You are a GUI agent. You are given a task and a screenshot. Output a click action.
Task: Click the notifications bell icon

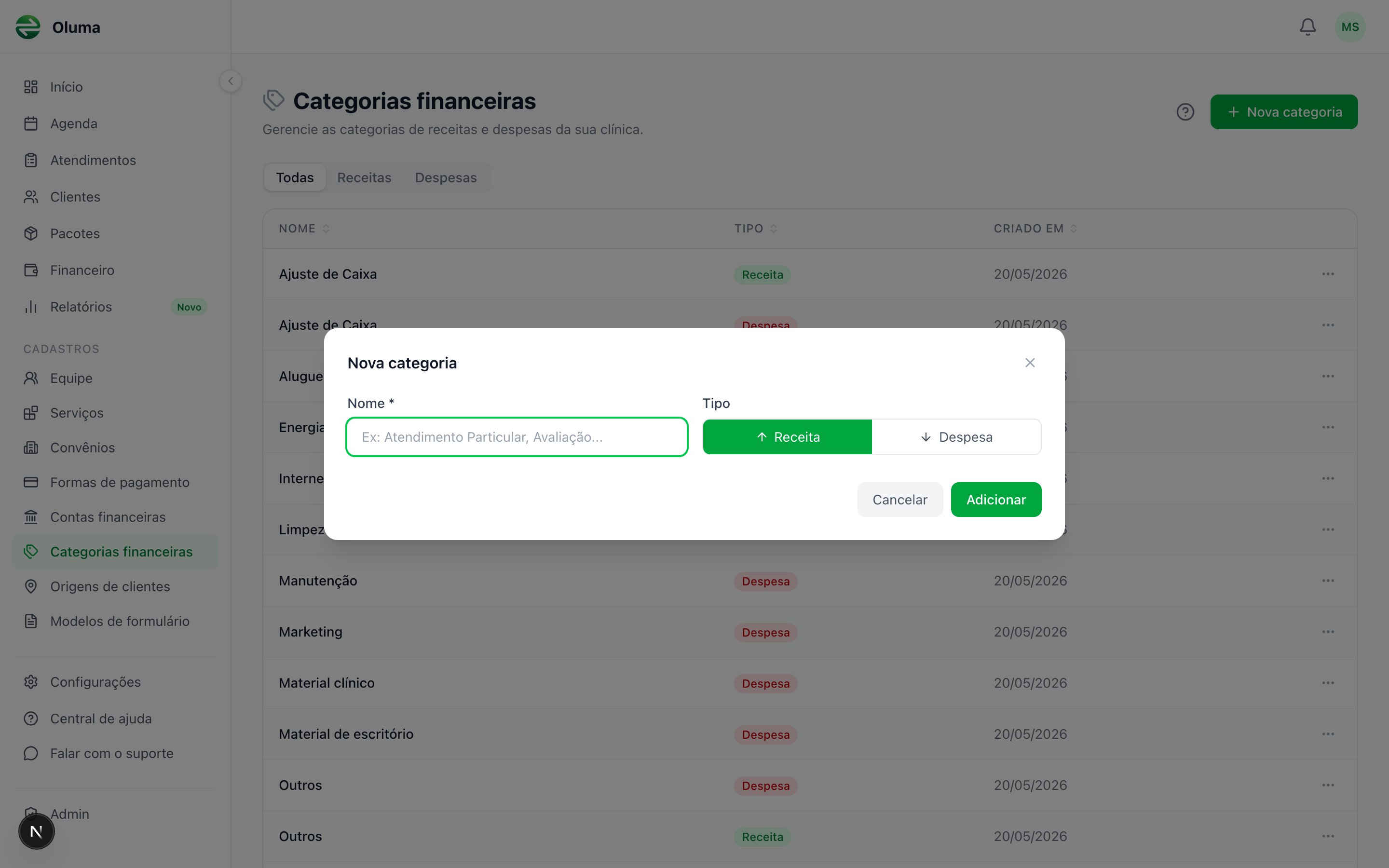(x=1307, y=27)
